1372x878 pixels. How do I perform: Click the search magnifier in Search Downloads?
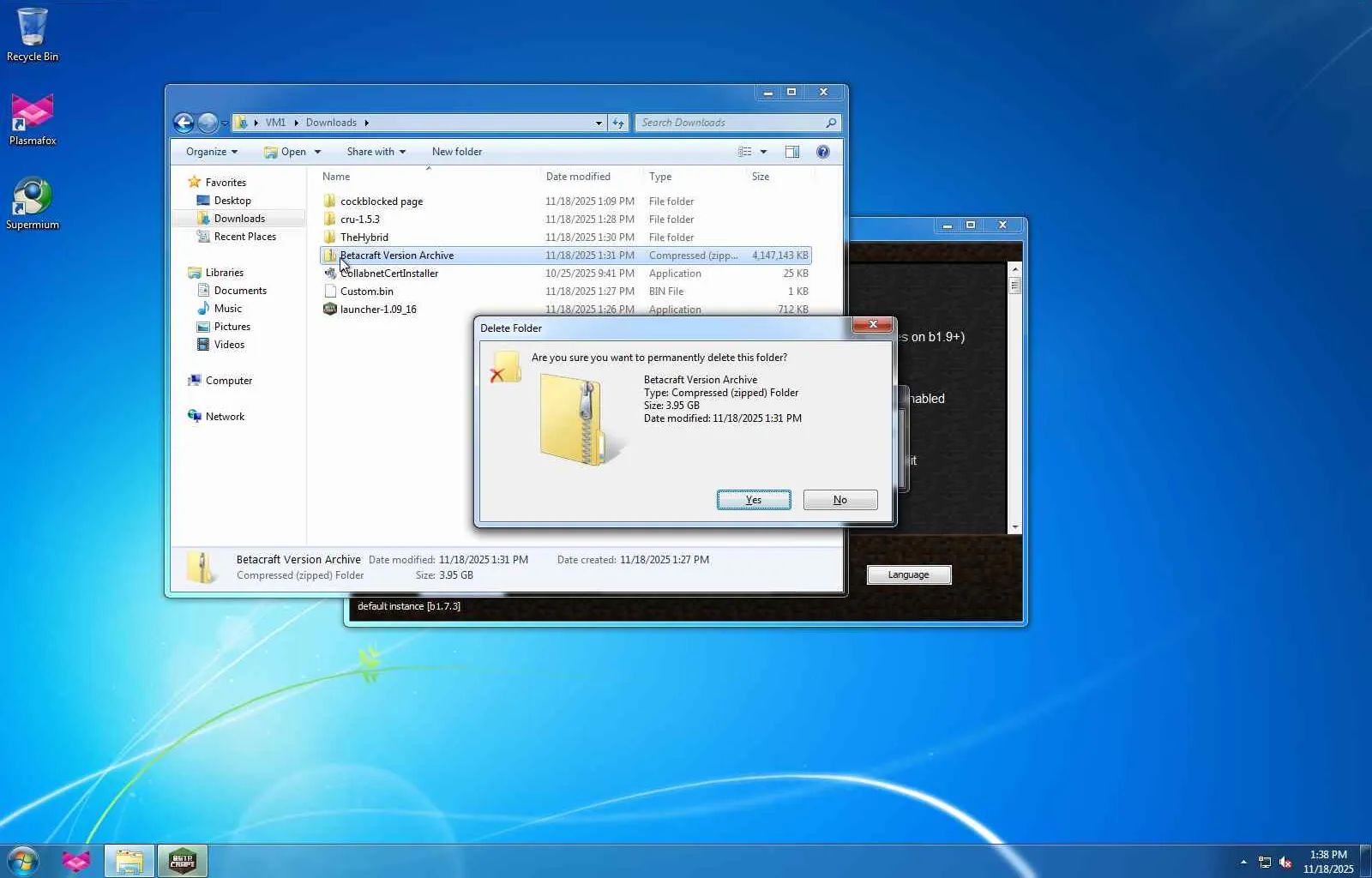coord(831,123)
